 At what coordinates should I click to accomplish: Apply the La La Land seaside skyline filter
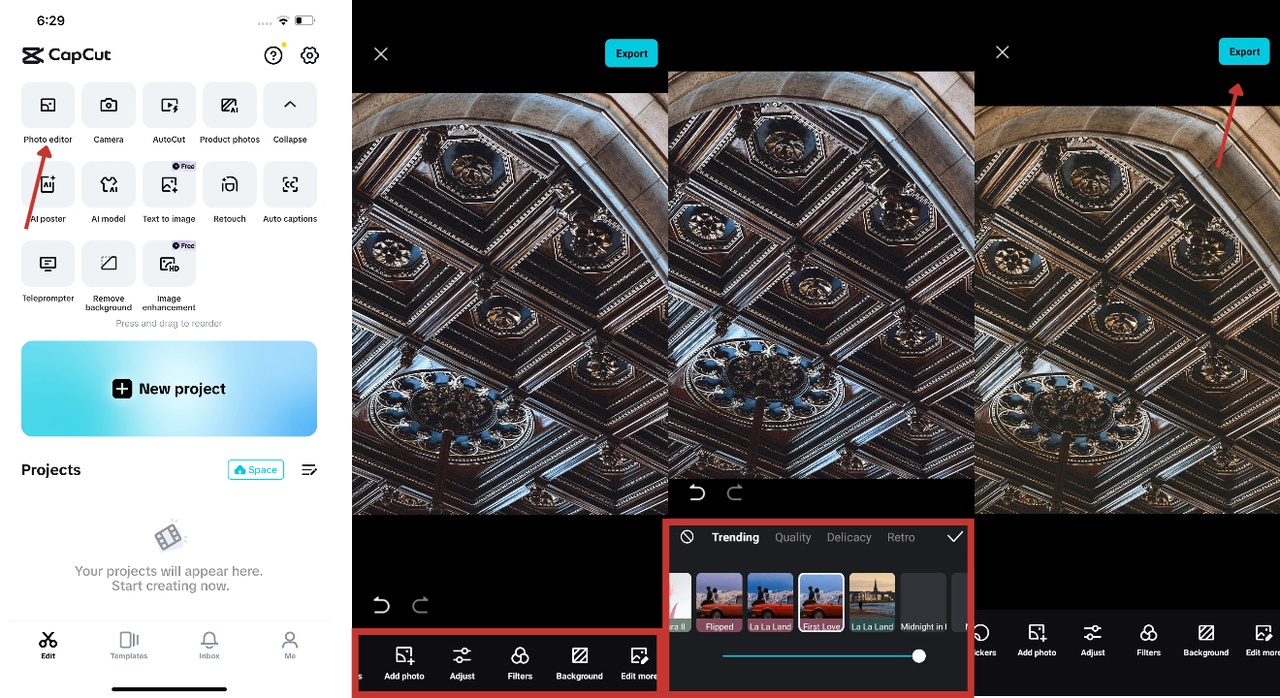(872, 602)
